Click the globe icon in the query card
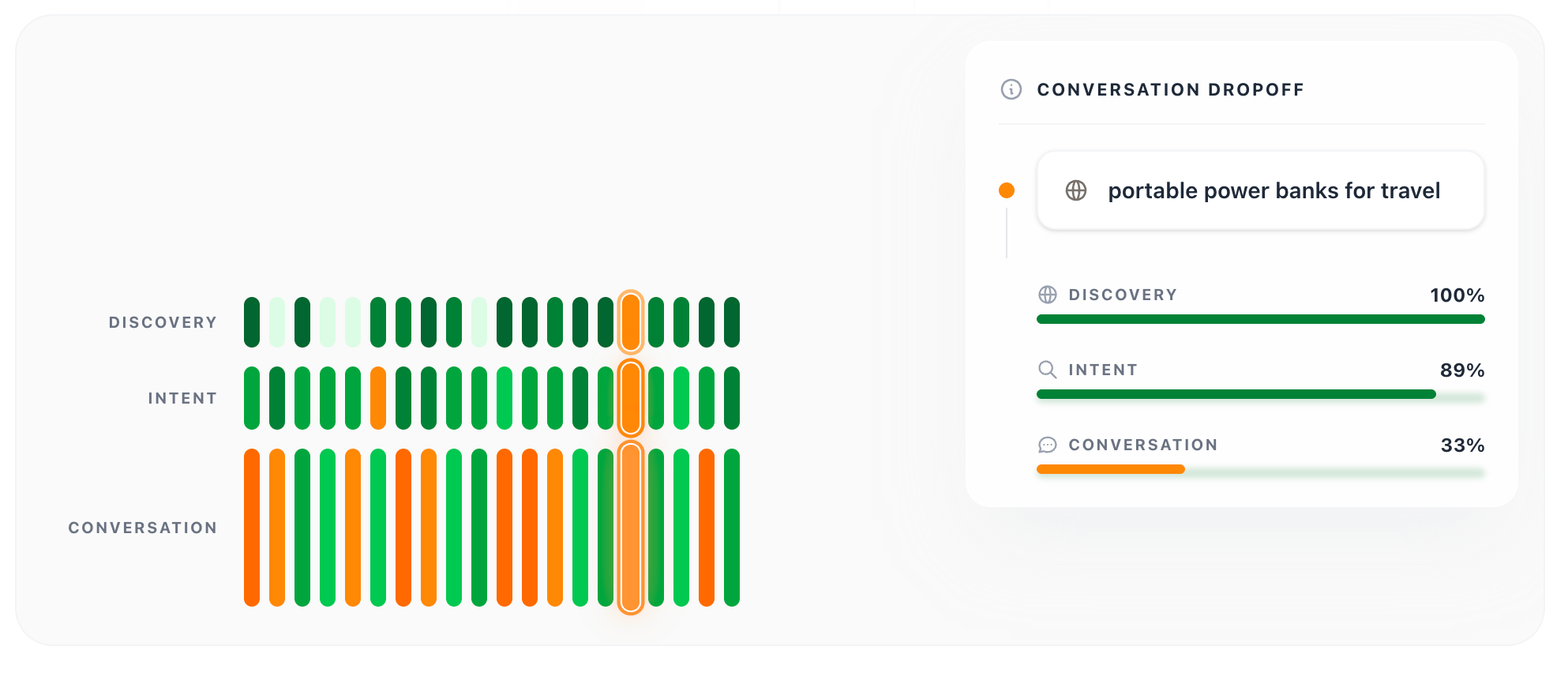Viewport: 1568px width, 684px height. tap(1076, 190)
